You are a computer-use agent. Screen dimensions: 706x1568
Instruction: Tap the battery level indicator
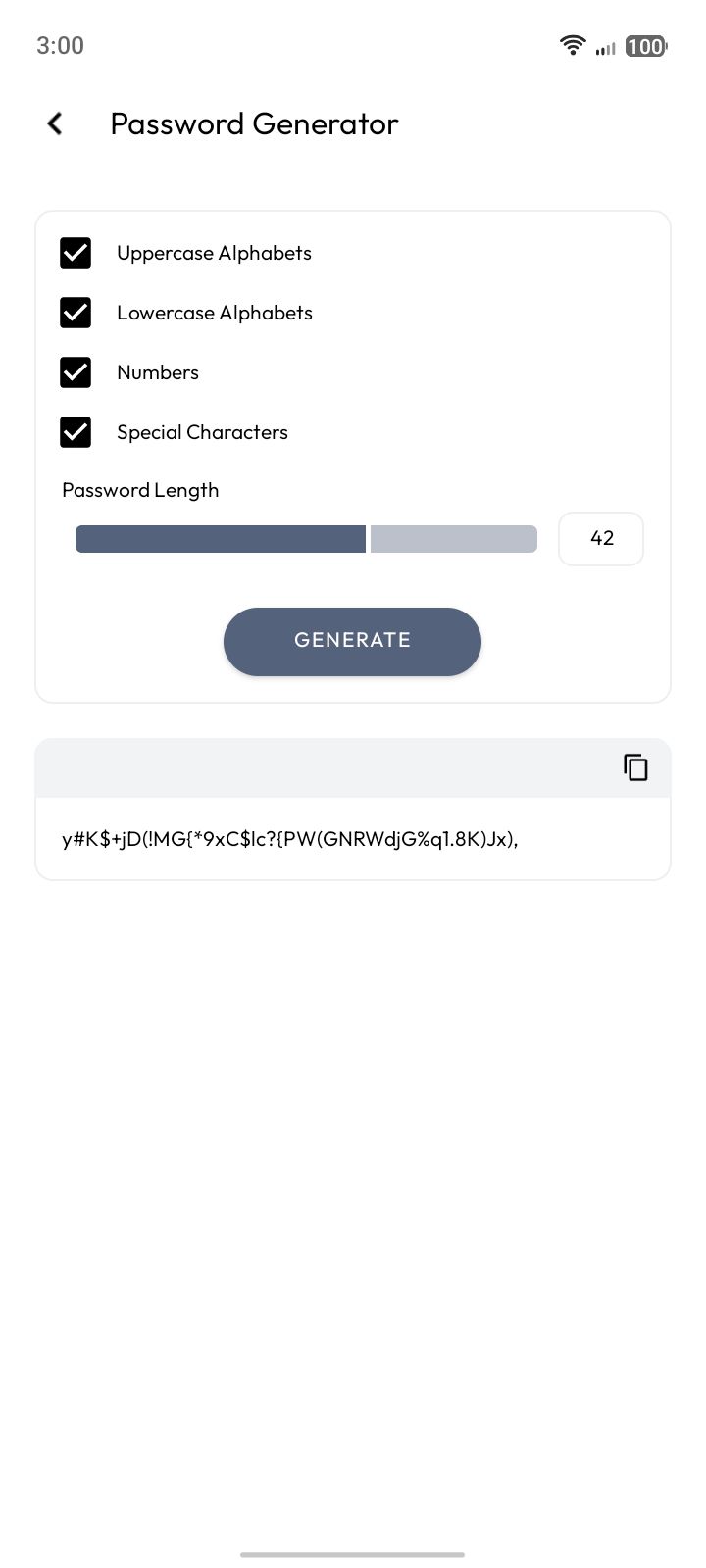point(645,46)
